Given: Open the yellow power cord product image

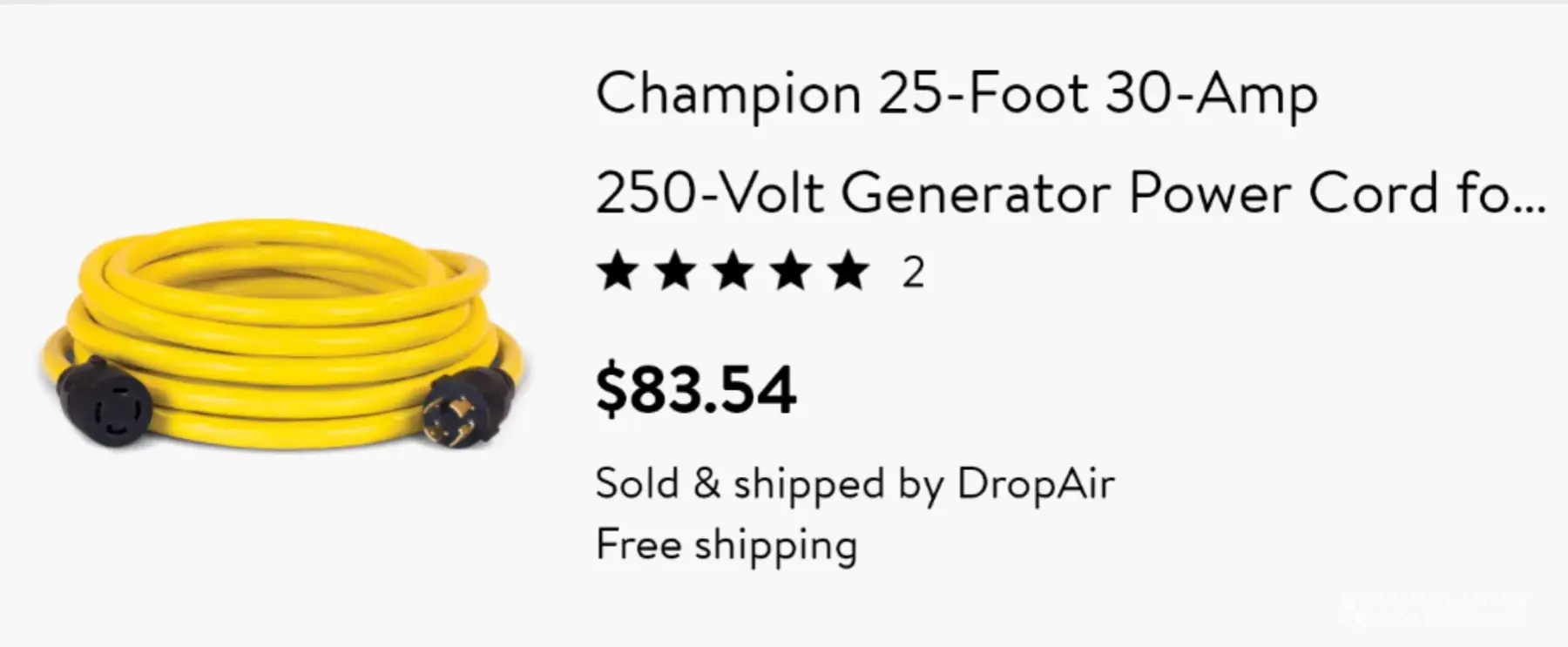Looking at the screenshot, I should point(283,335).
